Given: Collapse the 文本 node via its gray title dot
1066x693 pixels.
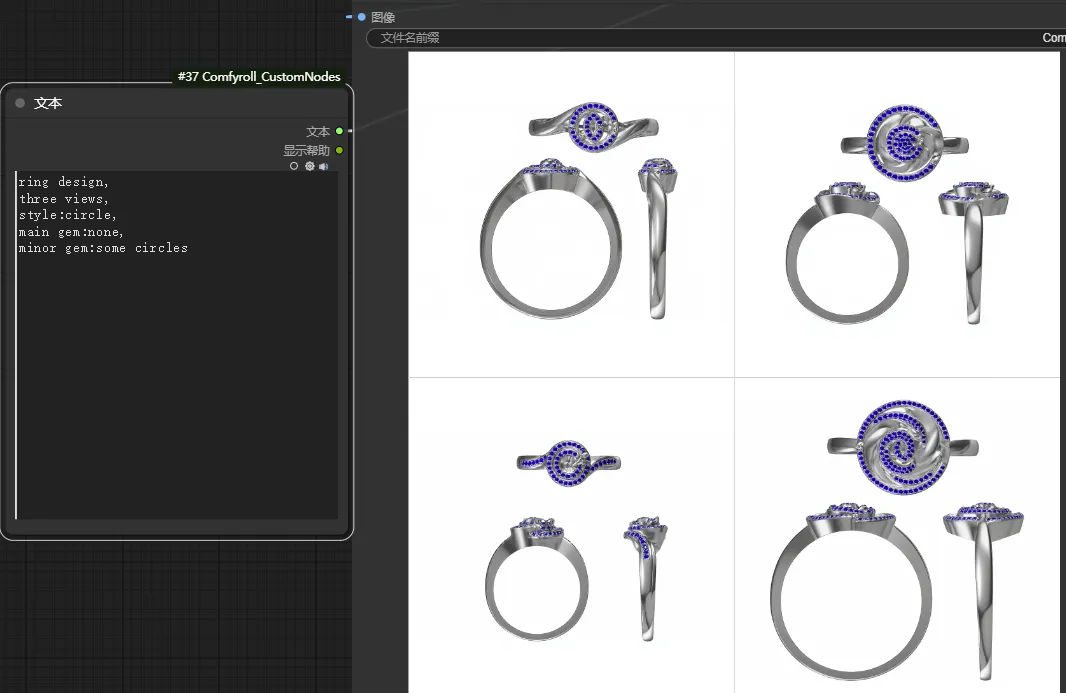Looking at the screenshot, I should (20, 103).
